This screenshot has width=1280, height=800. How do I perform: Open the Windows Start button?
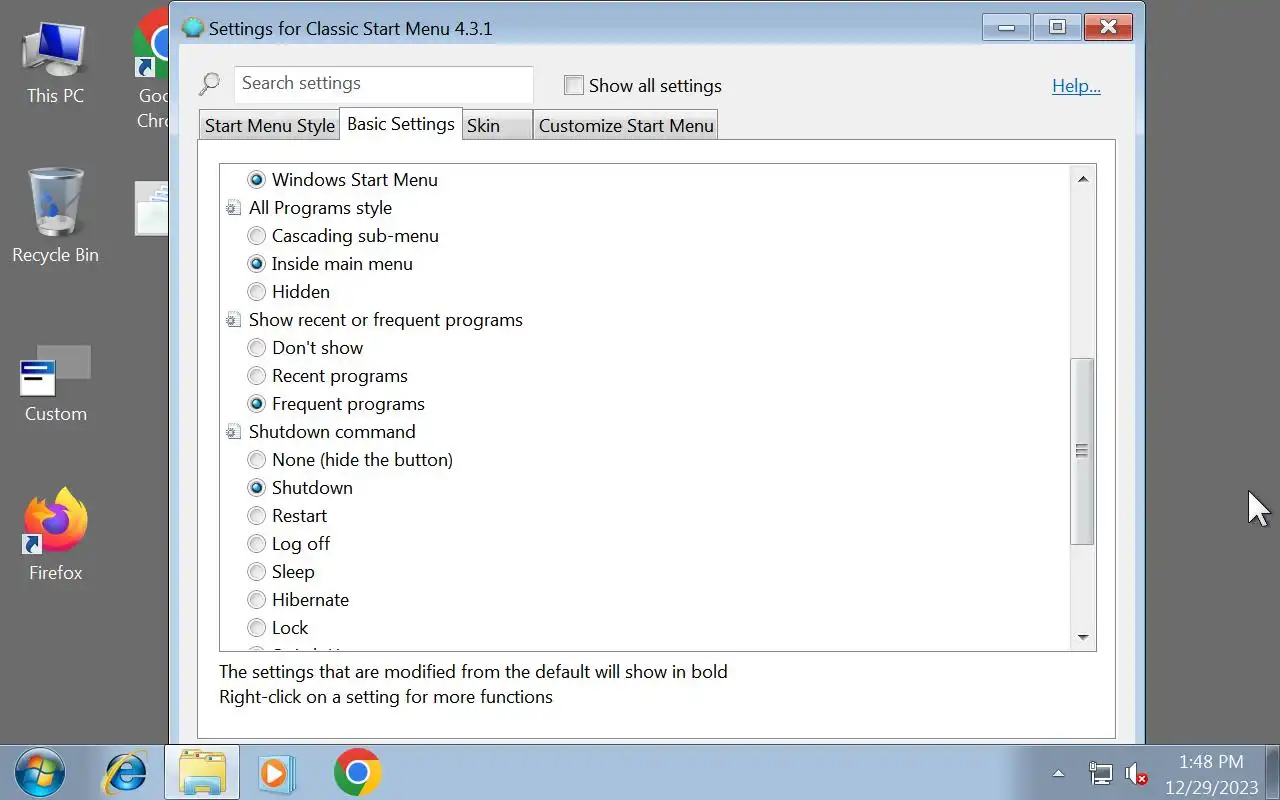pyautogui.click(x=40, y=773)
